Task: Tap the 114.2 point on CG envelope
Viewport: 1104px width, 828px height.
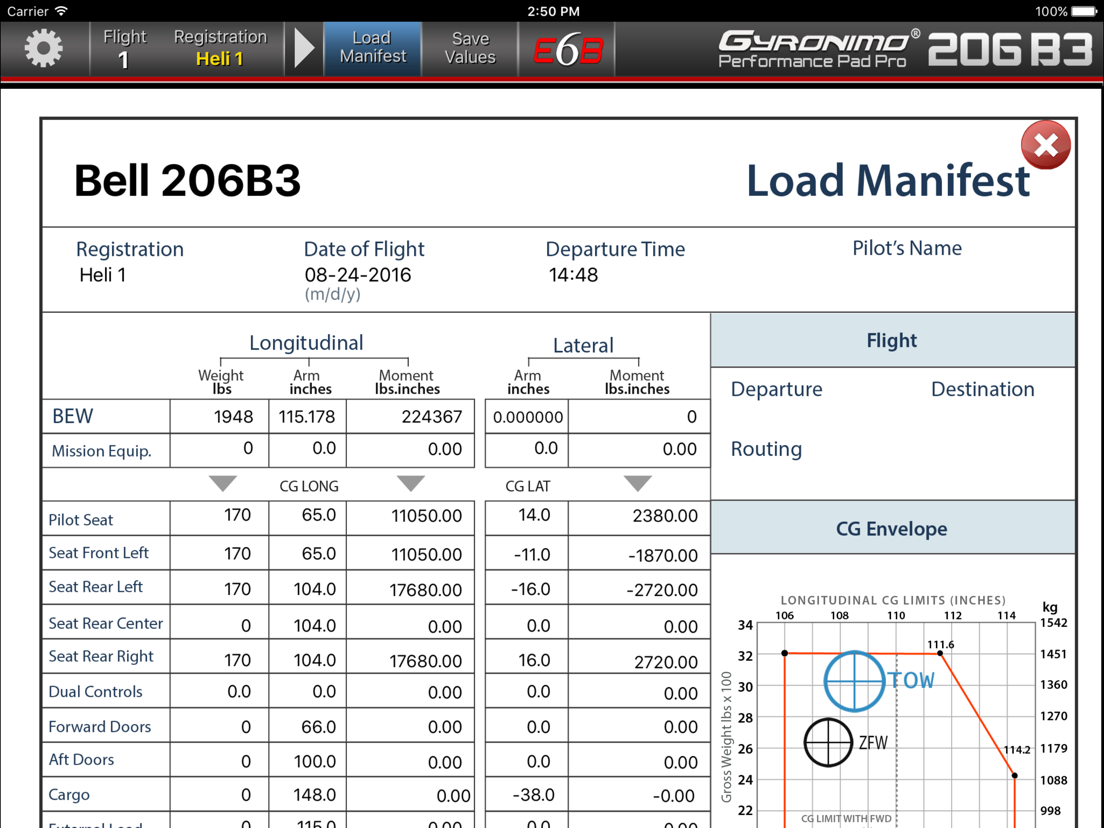Action: pyautogui.click(x=1015, y=775)
